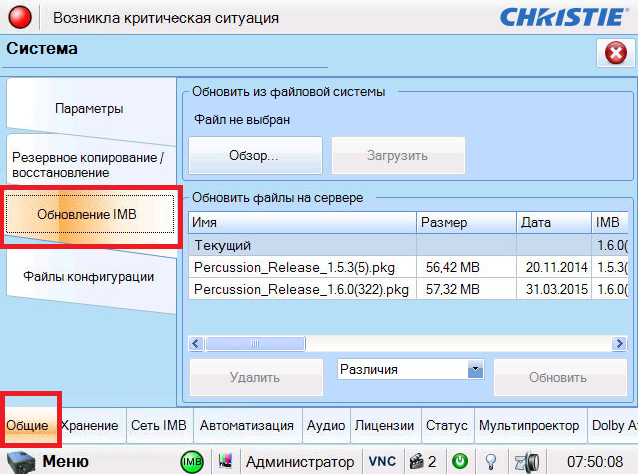Click the IMB column header
Screen dimensions: 638x474
click(610, 223)
